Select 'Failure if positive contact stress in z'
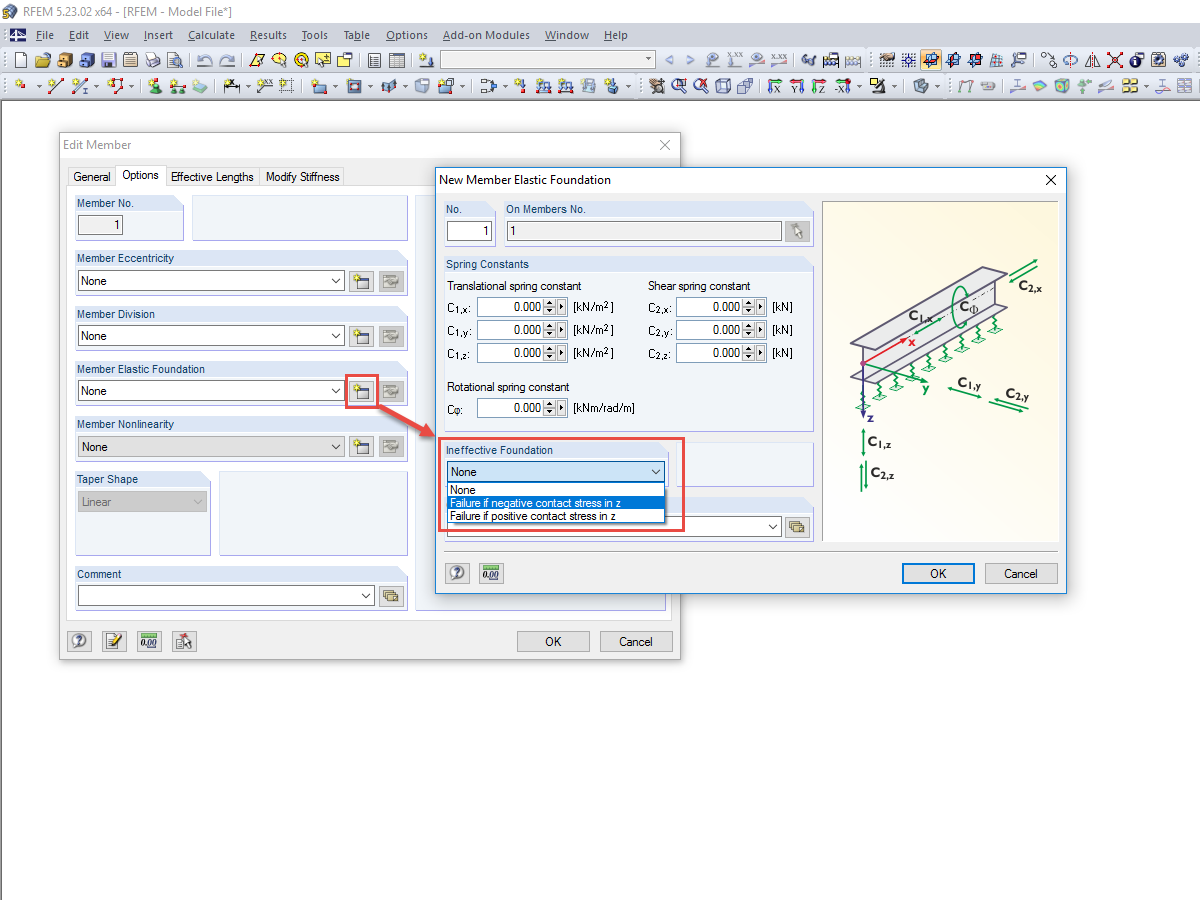Viewport: 1200px width, 900px height. click(x=556, y=516)
